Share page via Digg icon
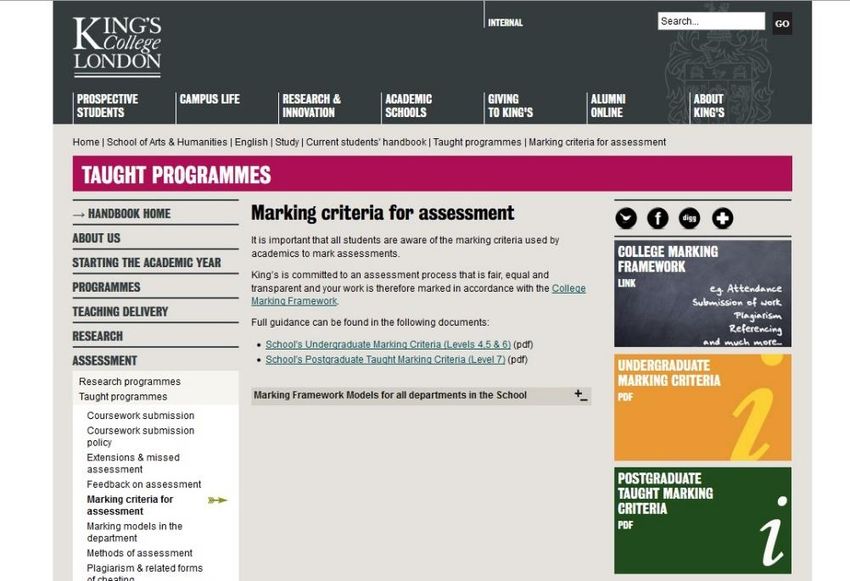The width and height of the screenshot is (850, 581). (690, 218)
